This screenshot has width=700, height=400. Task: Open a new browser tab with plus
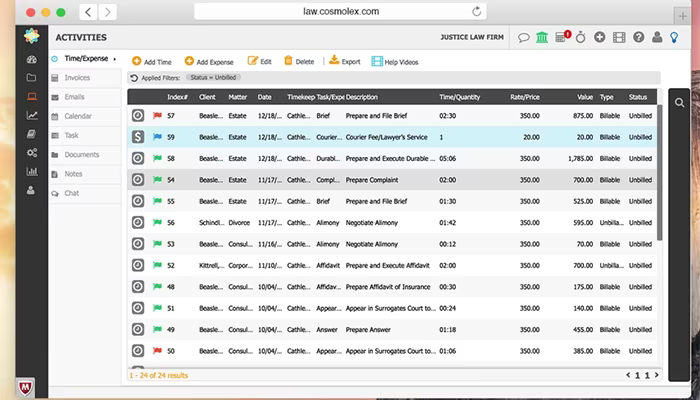pos(682,17)
